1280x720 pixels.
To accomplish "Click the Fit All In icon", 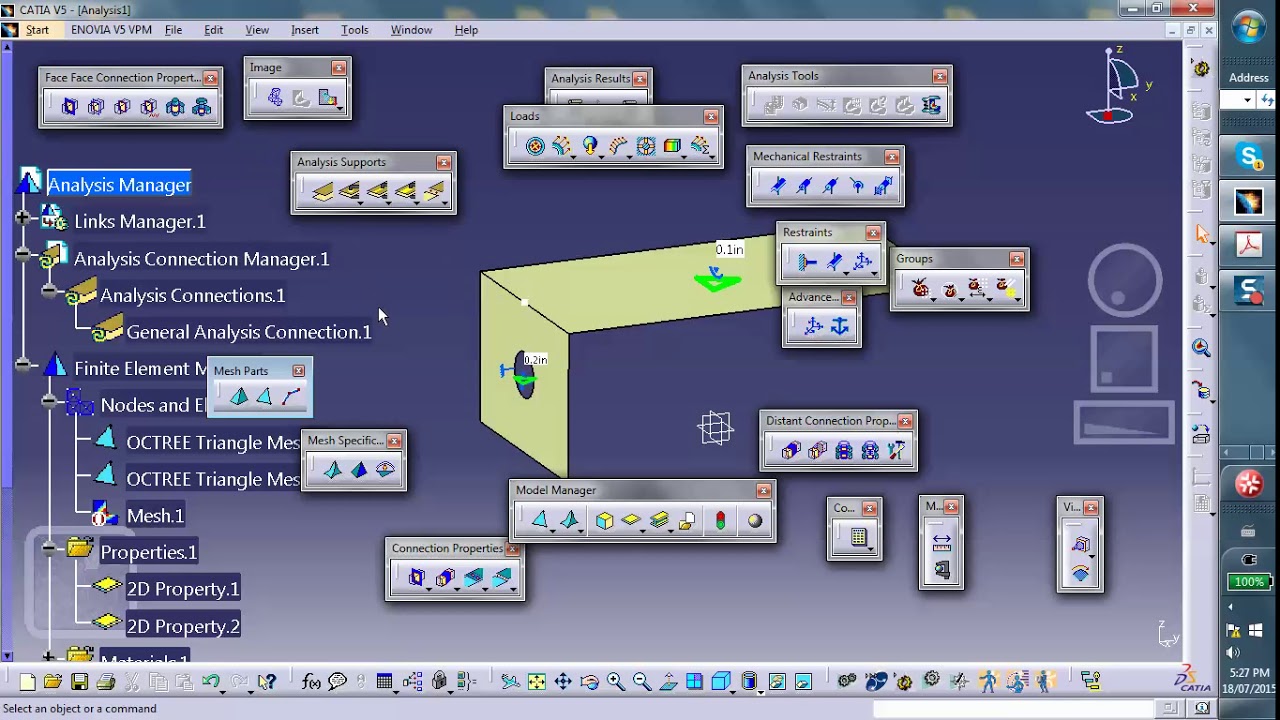I will point(537,682).
